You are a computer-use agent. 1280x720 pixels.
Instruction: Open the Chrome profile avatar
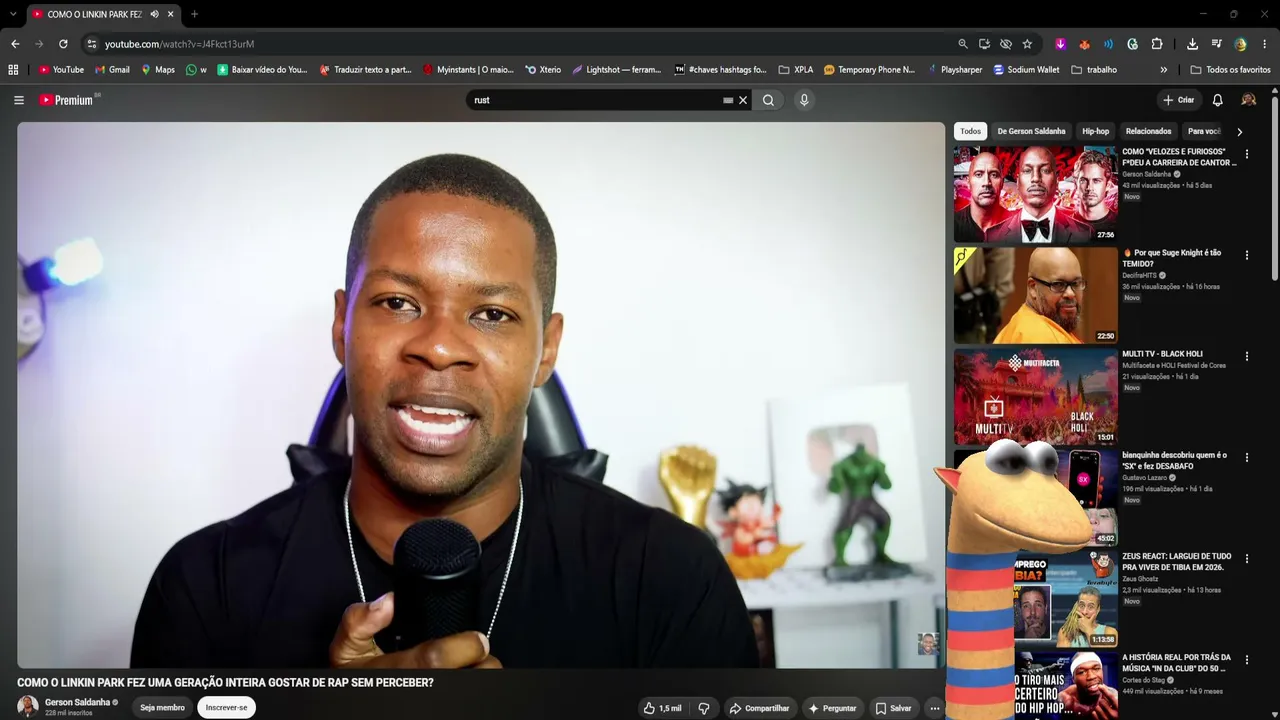point(1241,44)
